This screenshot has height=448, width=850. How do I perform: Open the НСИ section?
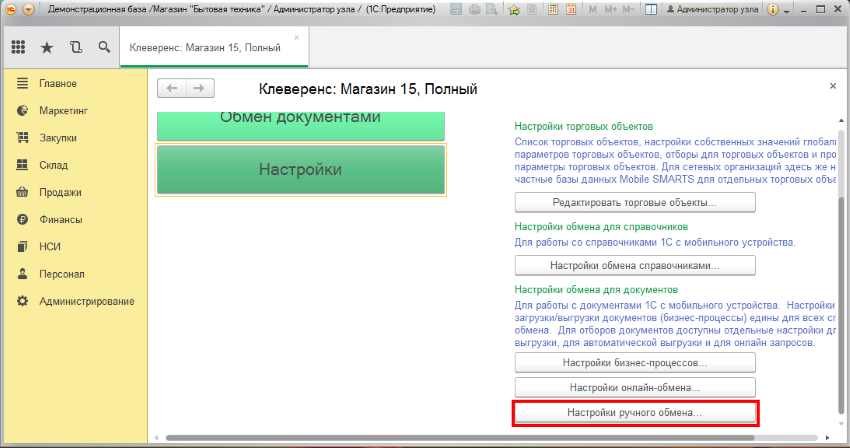50,247
